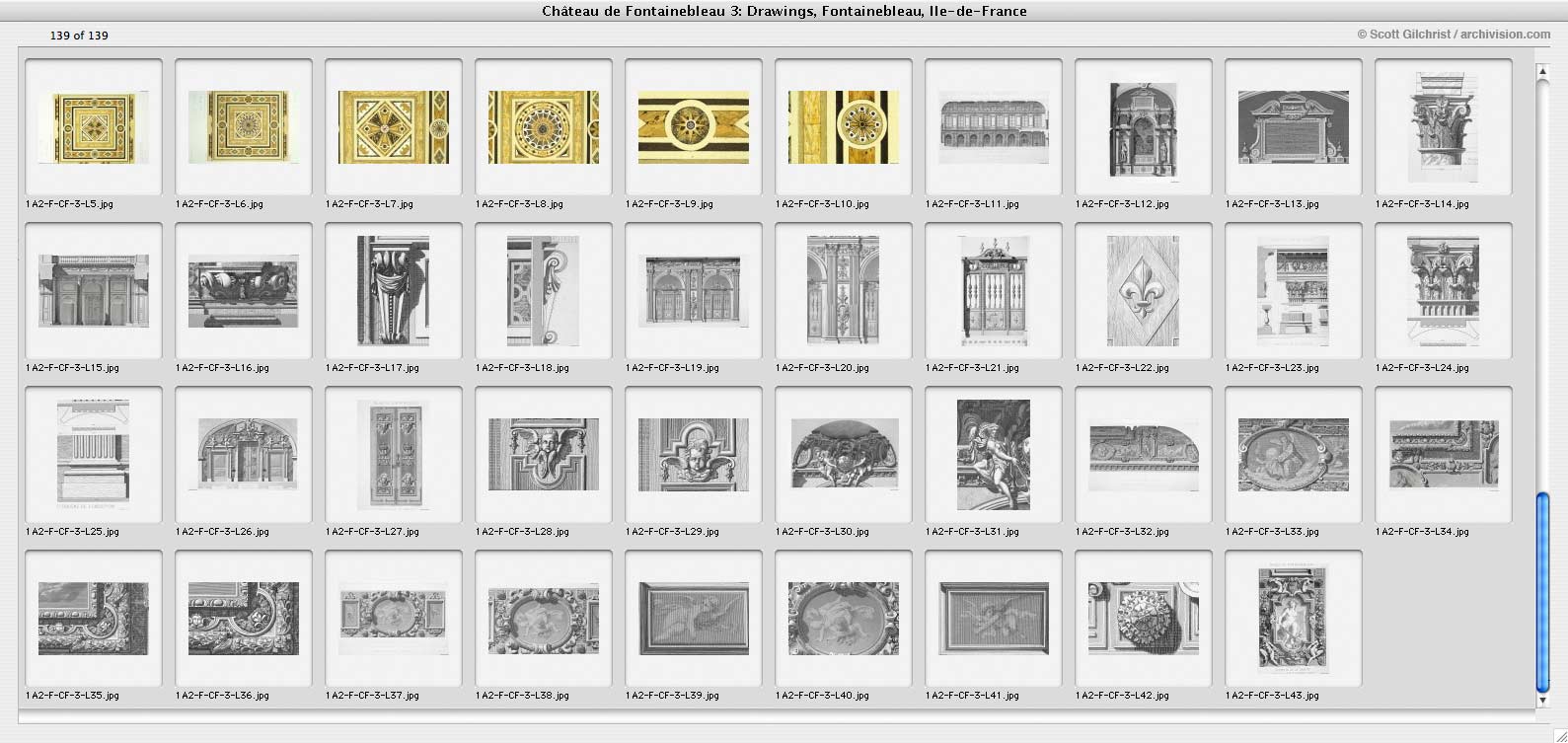Open thumbnail 1A2-F-CF-3-L41.jpg
Screen dimensions: 1568x743
click(994, 620)
